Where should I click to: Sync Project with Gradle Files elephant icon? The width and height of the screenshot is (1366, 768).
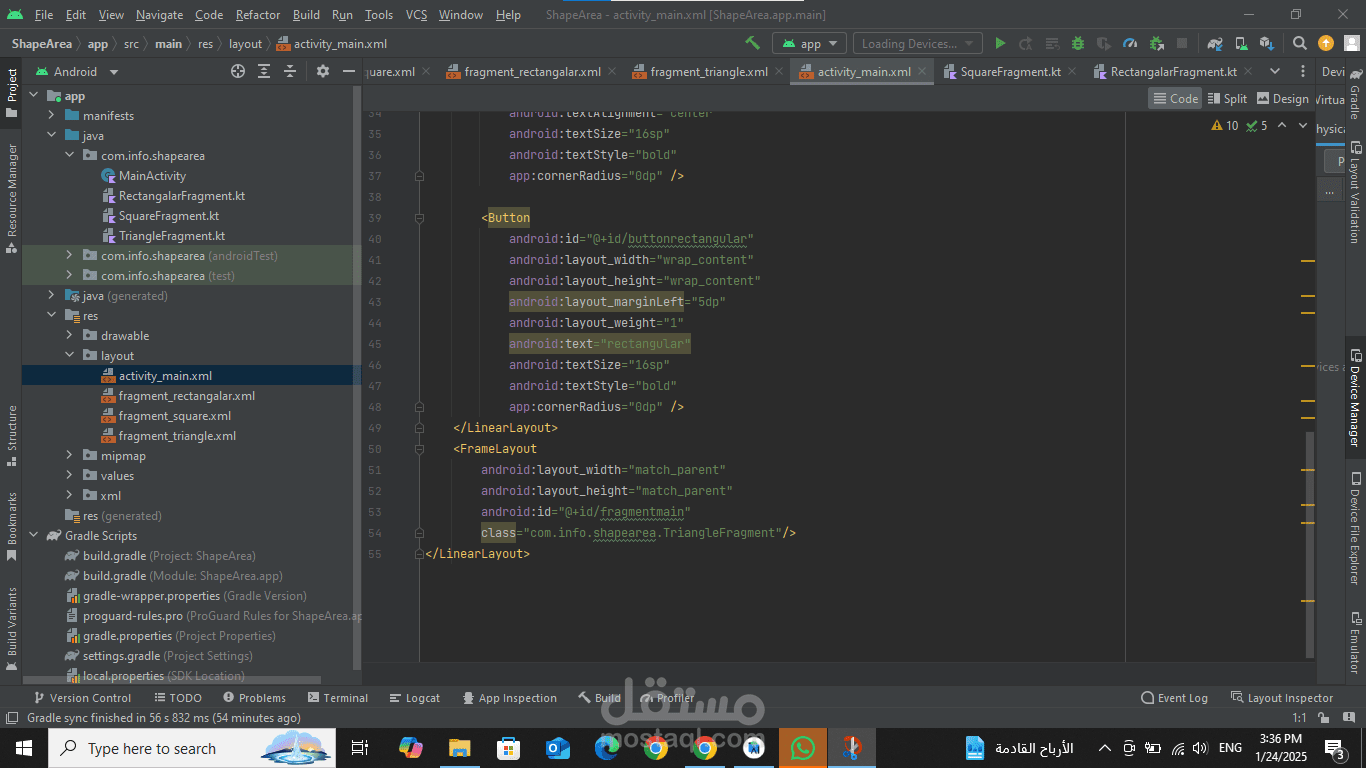tap(1215, 43)
